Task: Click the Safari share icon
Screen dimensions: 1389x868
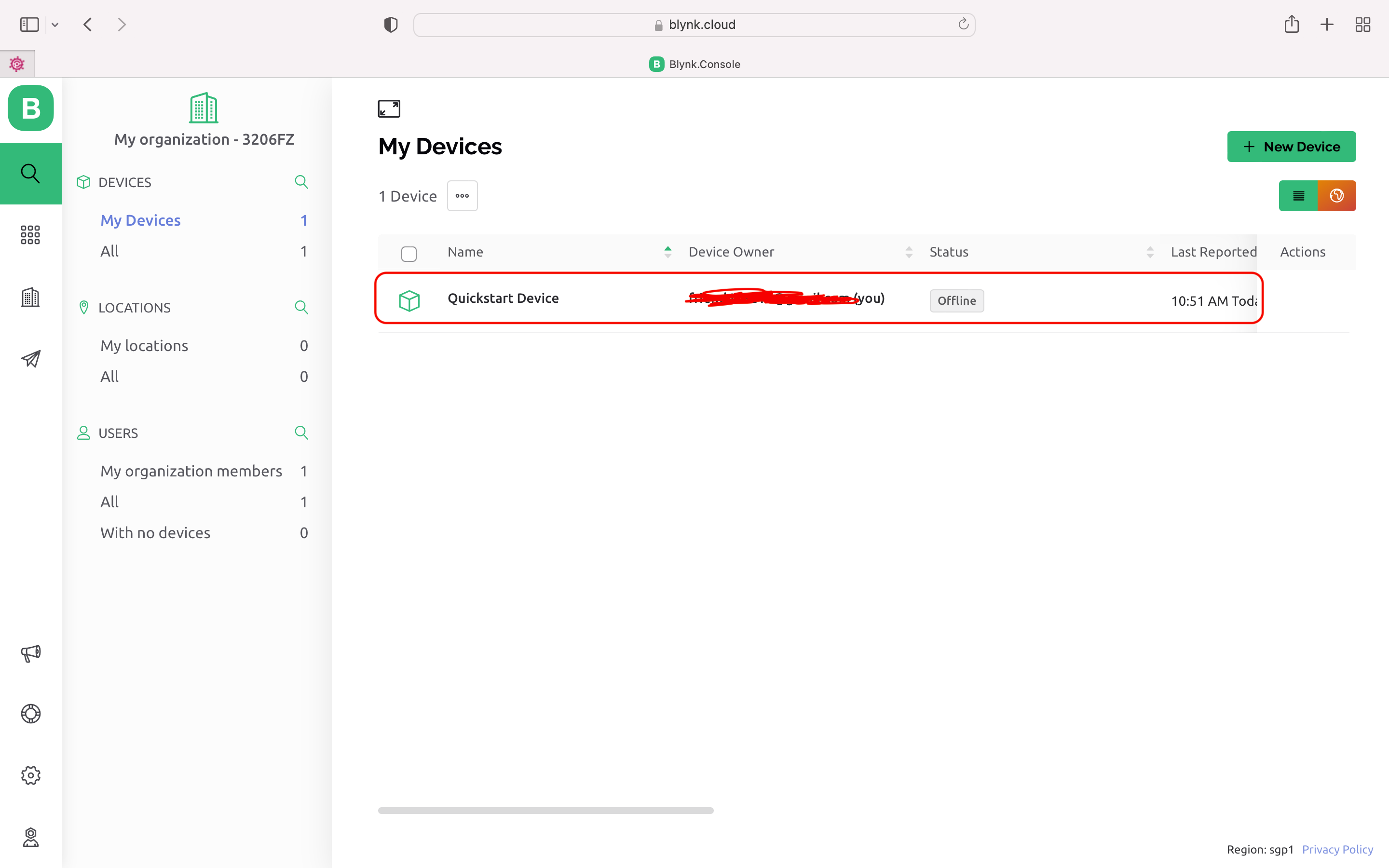Action: click(x=1292, y=24)
